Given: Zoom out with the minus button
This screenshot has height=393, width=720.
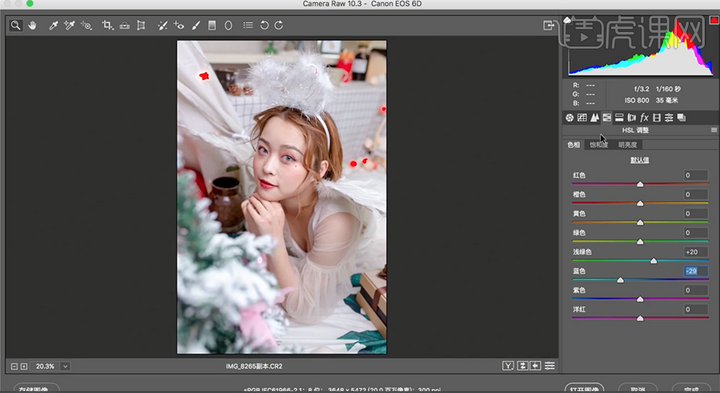Looking at the screenshot, I should click(x=14, y=366).
